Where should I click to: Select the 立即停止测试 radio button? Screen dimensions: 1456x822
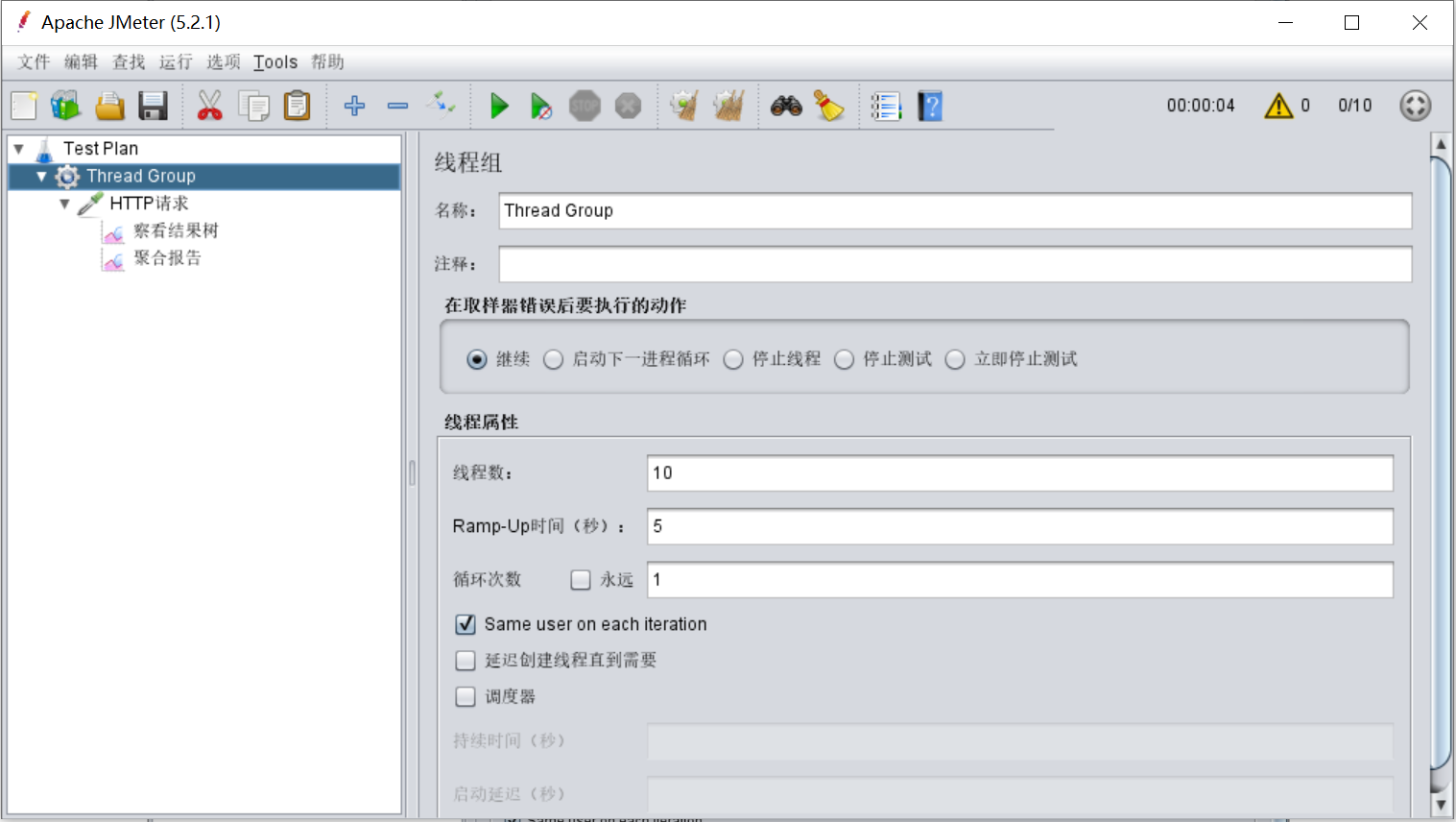tap(955, 359)
